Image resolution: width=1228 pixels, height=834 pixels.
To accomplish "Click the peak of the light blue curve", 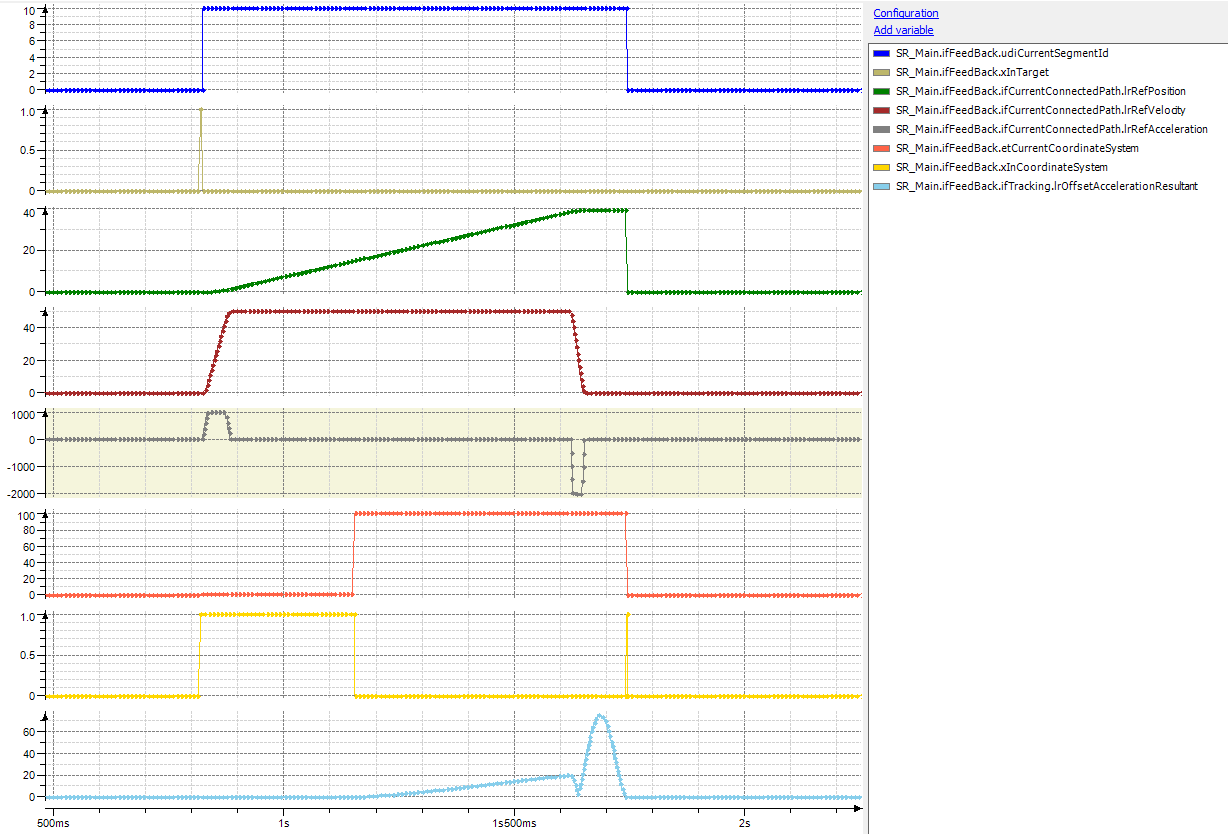I will [x=600, y=715].
